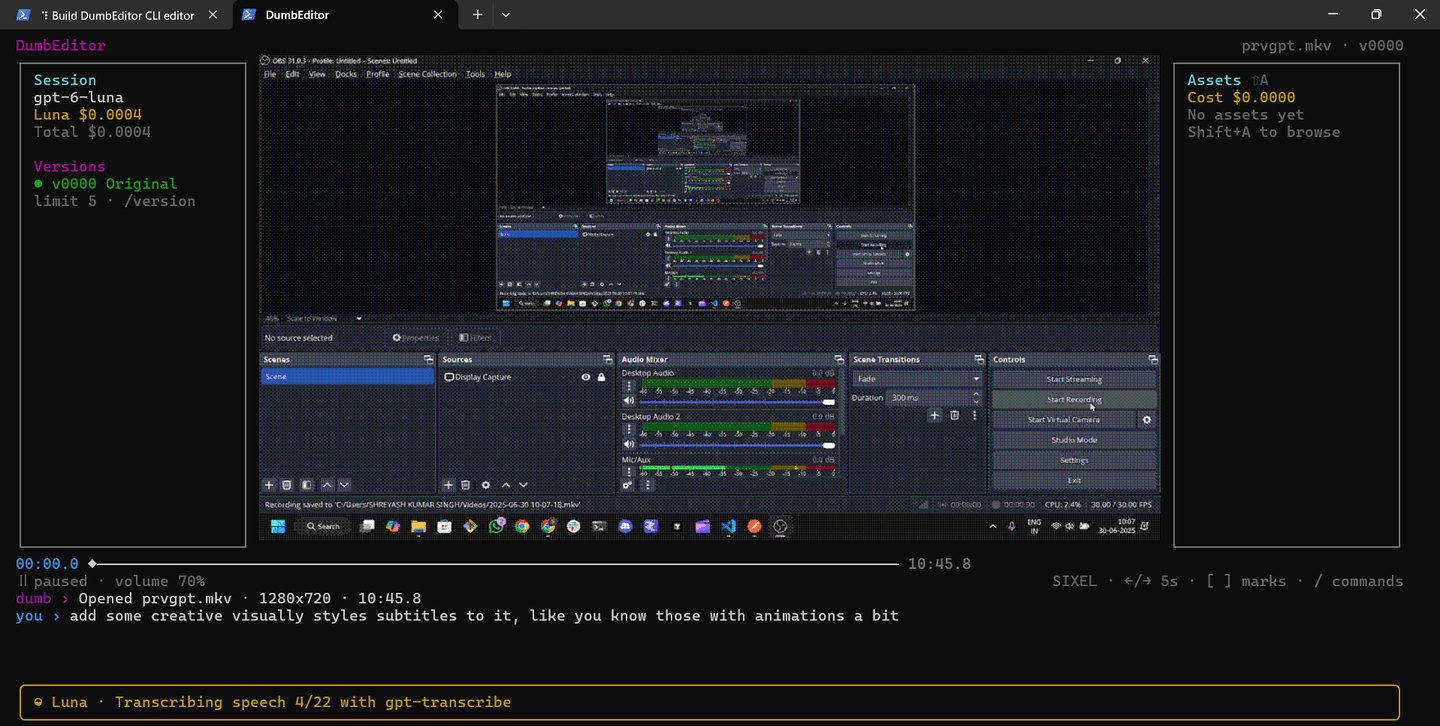Pop out the Scenes dock icon

coord(428,360)
